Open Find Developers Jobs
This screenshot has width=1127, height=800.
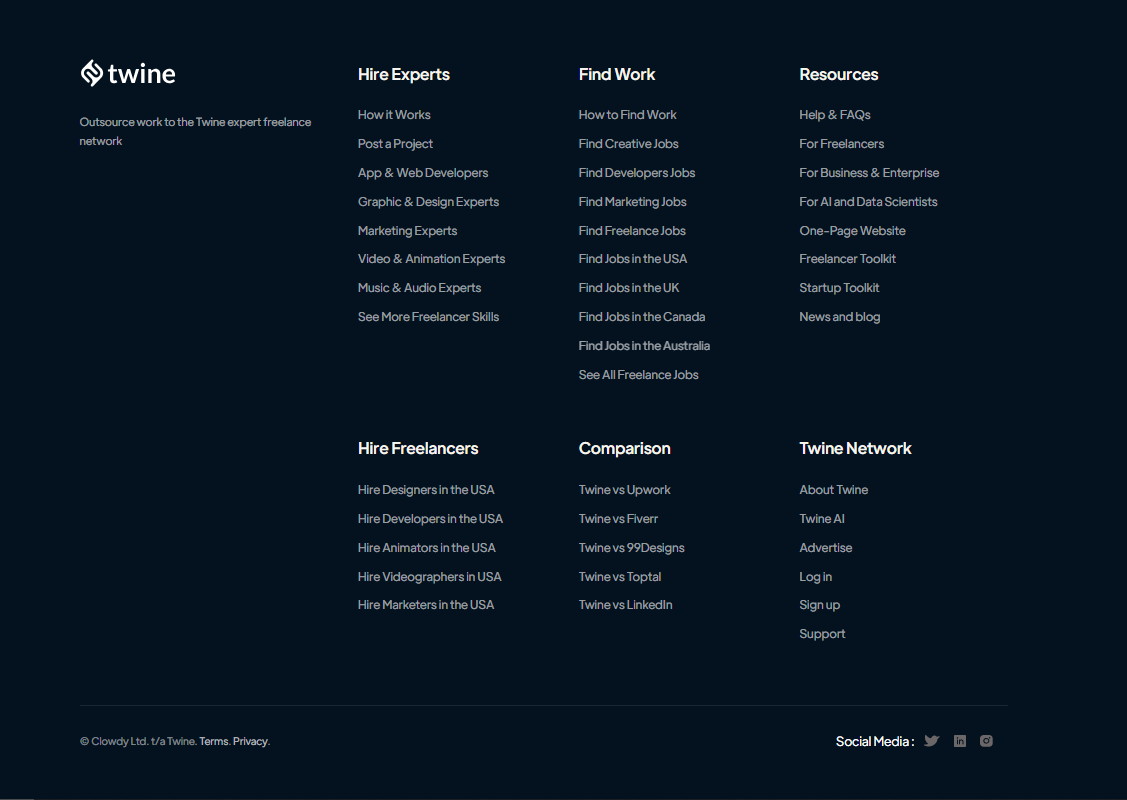[x=637, y=173]
